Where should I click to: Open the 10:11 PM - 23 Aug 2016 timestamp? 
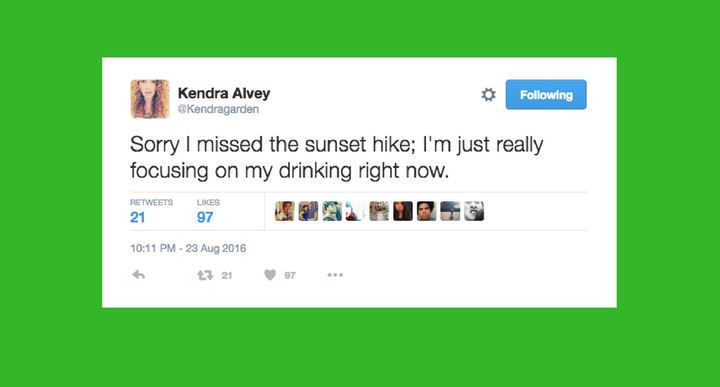tap(188, 248)
